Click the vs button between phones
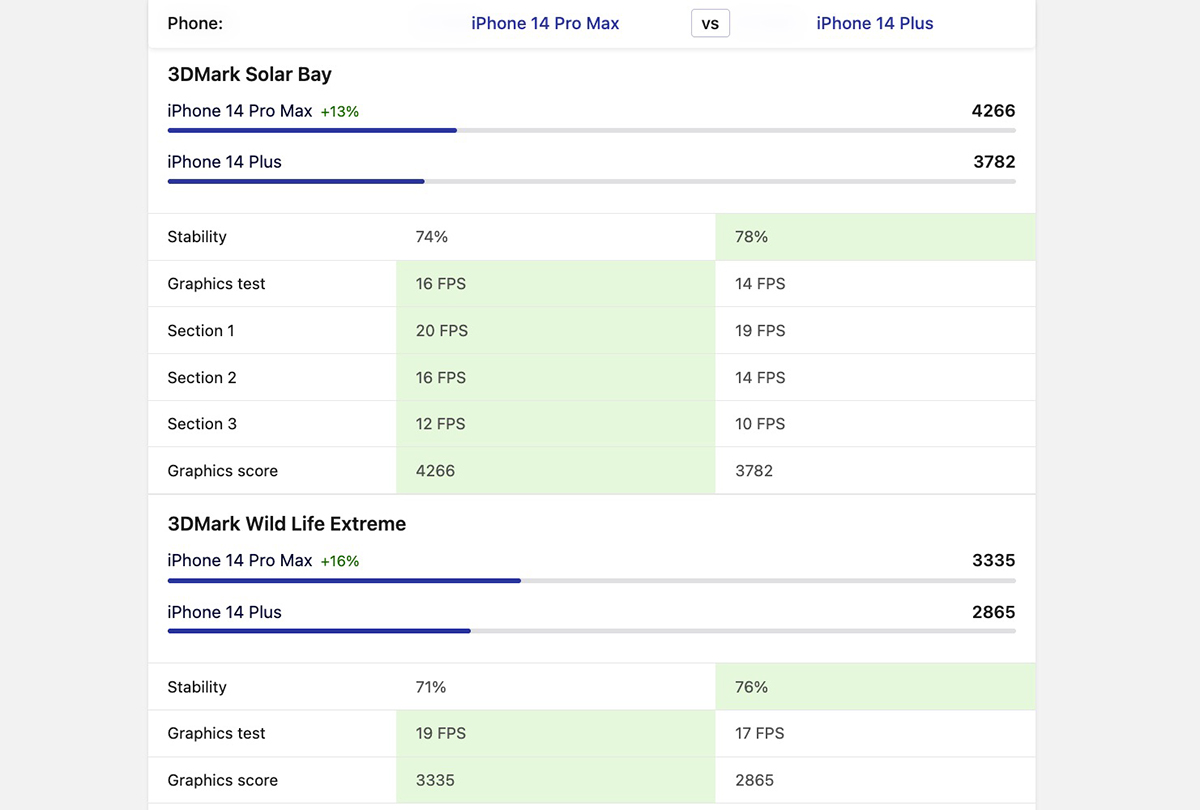1200x810 pixels. click(x=710, y=23)
